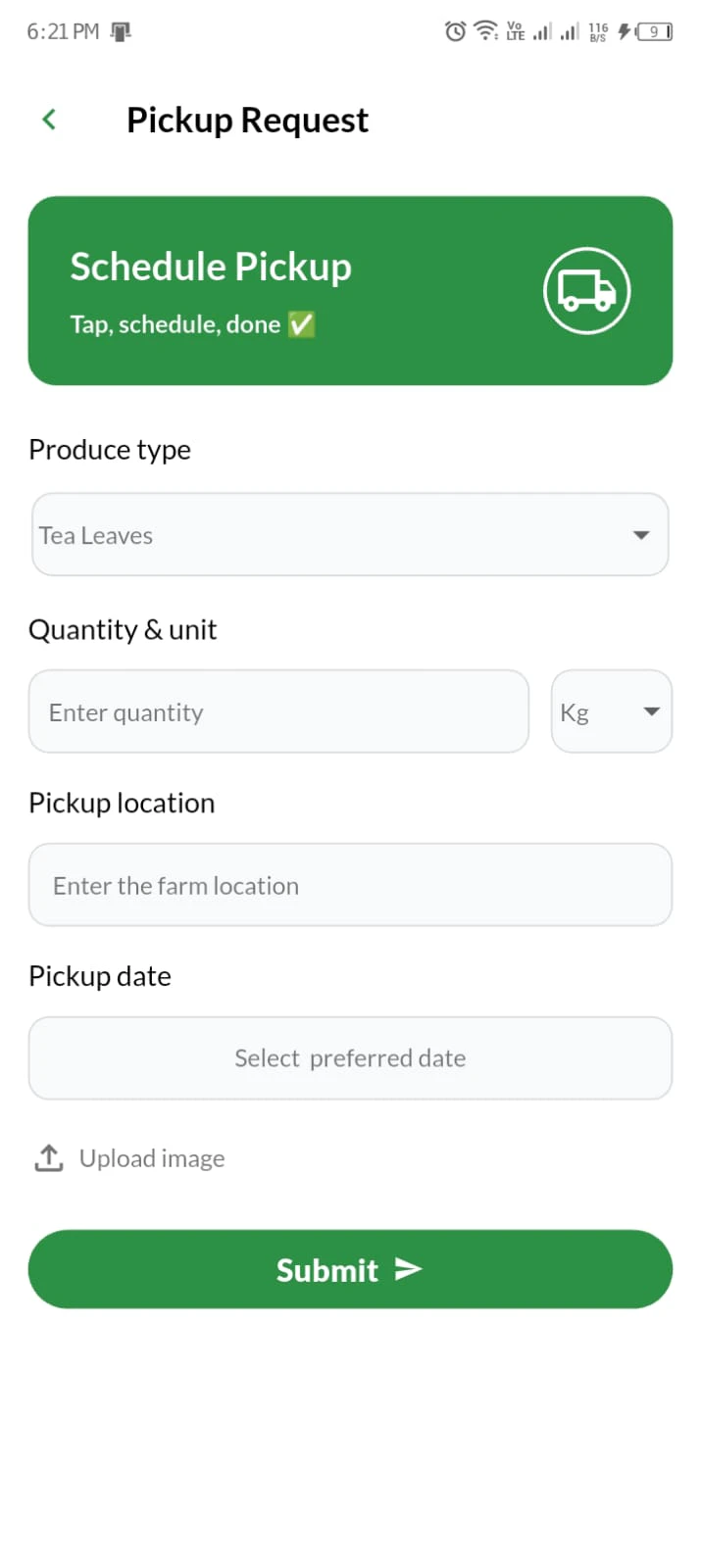The image size is (701, 1568).
Task: Tap the Enter the farm location field
Action: pyautogui.click(x=350, y=884)
